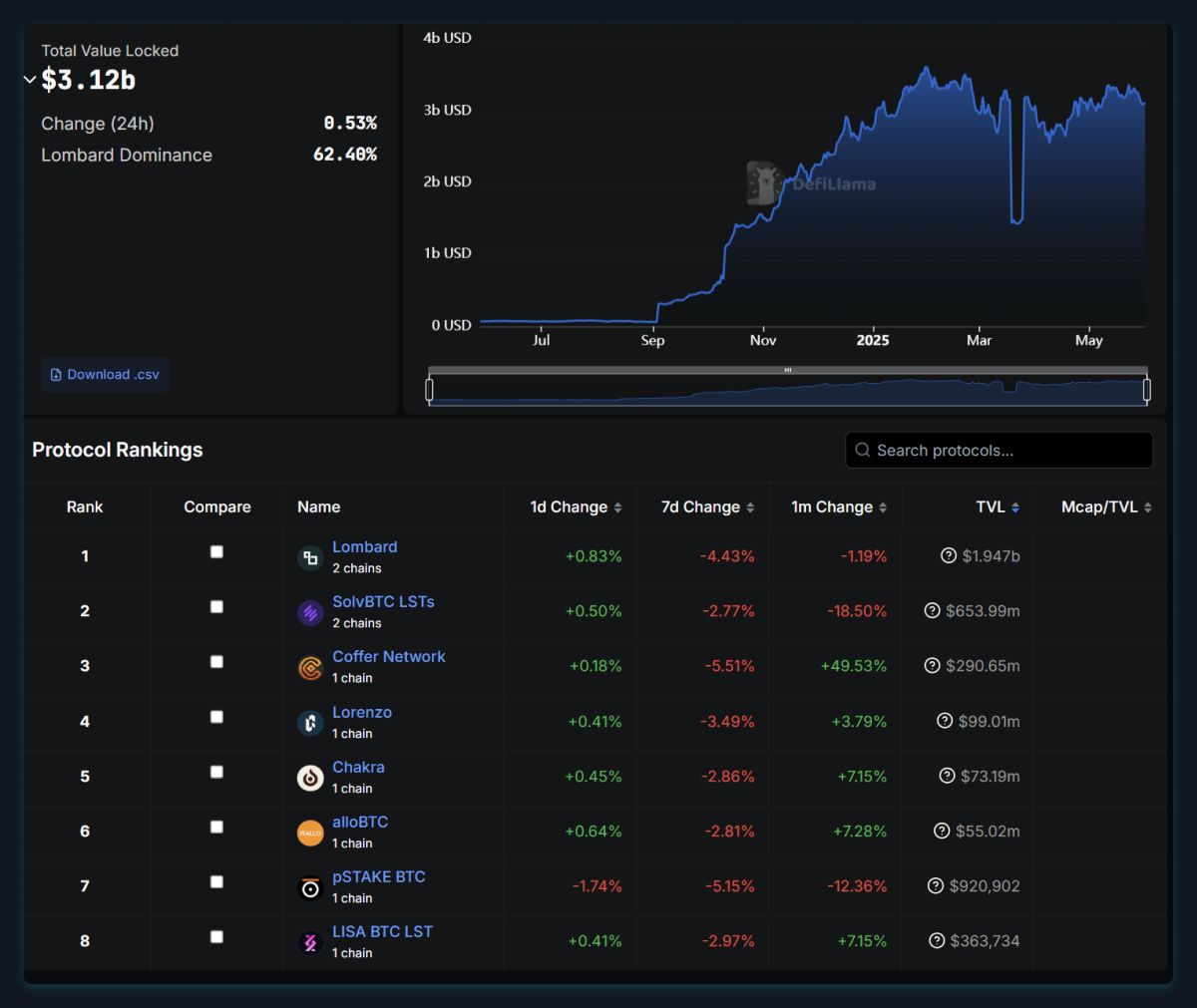Open the LISA BTC LST link
Screen dimensions: 1197x1008
click(382, 931)
